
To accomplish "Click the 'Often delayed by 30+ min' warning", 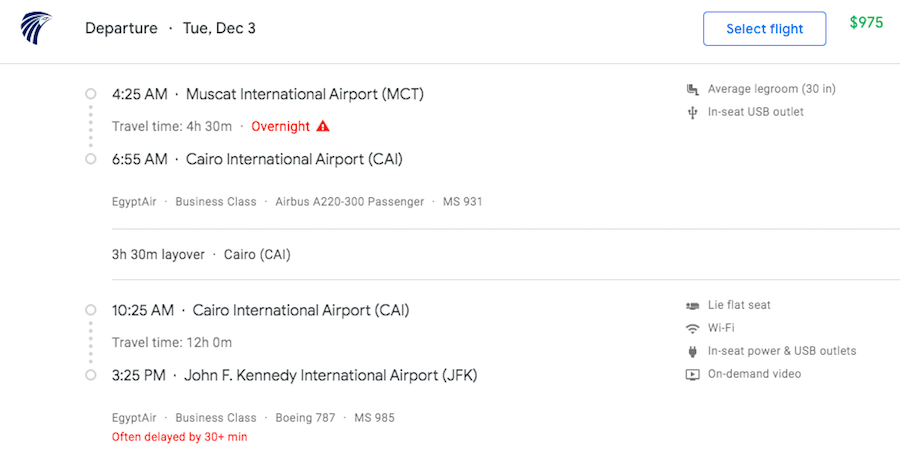I will 180,437.
